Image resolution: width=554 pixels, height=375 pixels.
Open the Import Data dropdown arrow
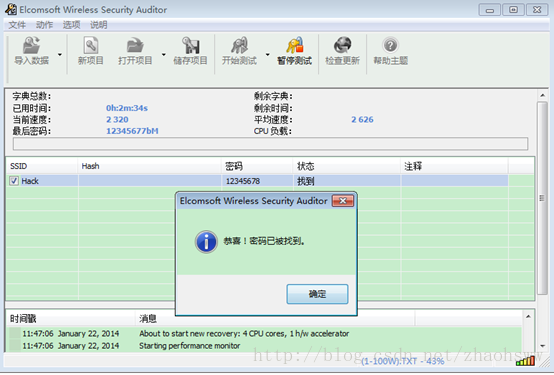60,54
